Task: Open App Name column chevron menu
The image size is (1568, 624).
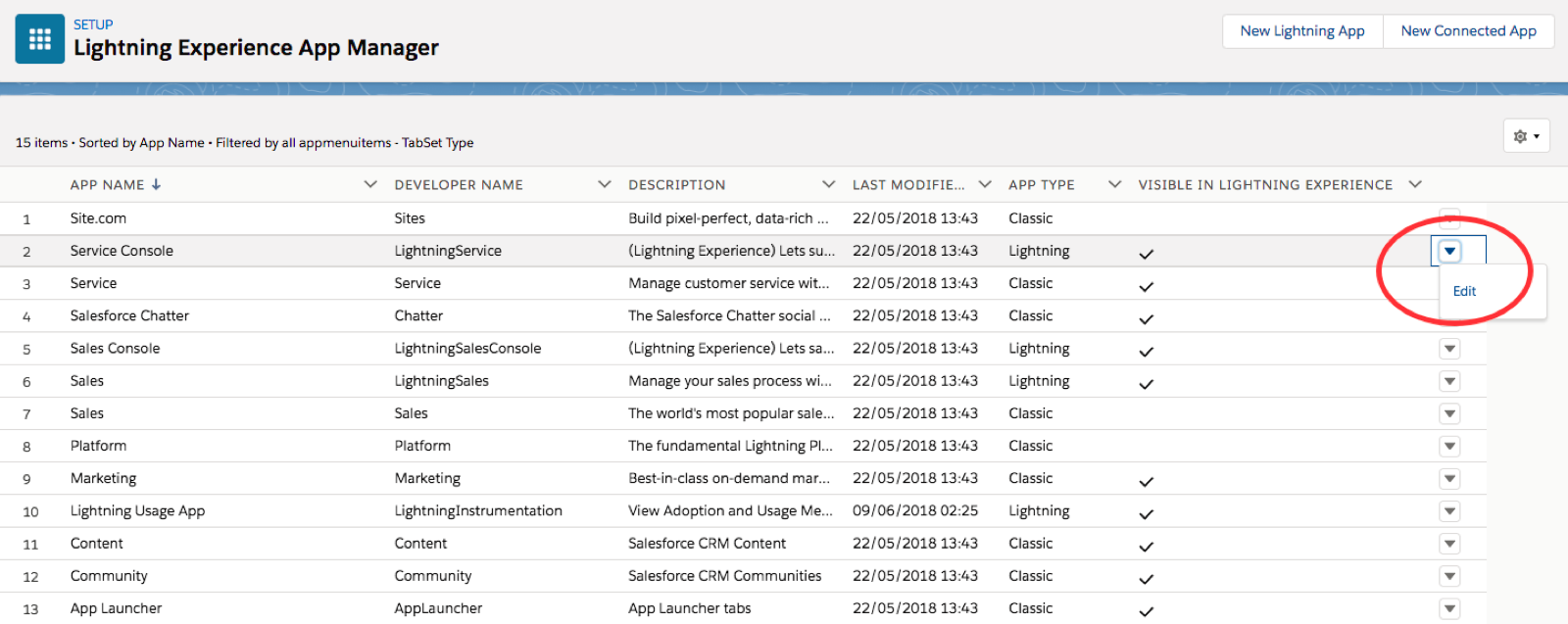Action: pos(370,184)
